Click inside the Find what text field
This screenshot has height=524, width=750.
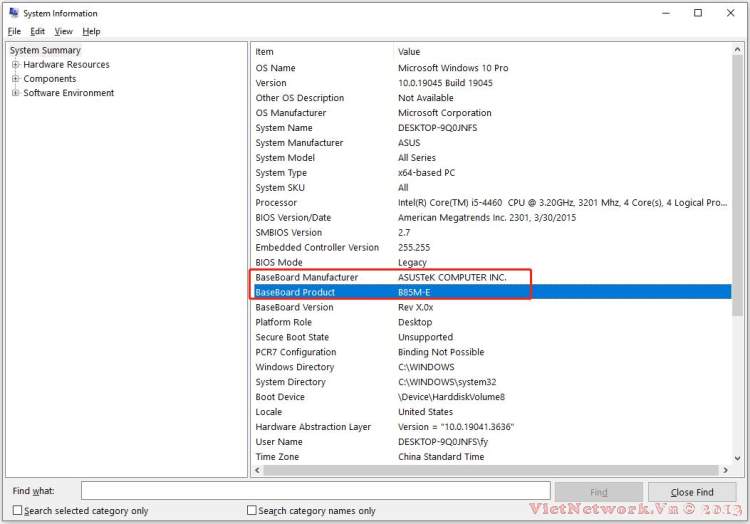click(315, 491)
